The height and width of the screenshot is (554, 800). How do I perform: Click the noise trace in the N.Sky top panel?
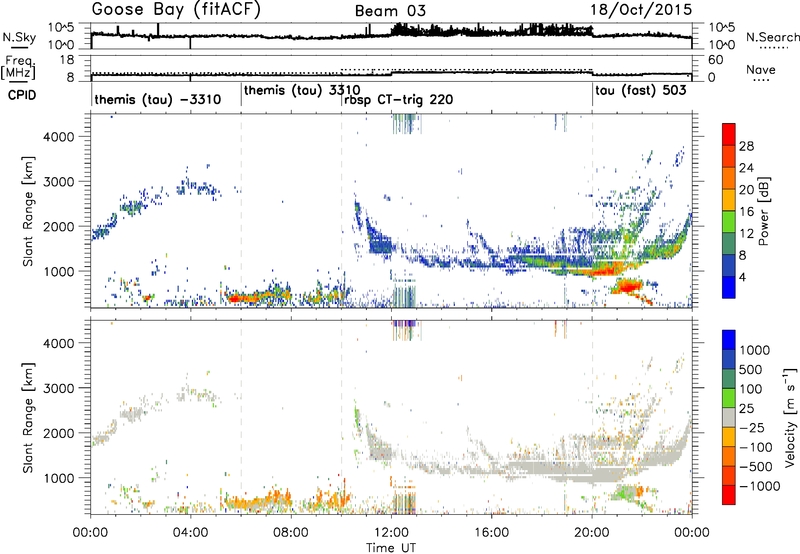(391, 34)
